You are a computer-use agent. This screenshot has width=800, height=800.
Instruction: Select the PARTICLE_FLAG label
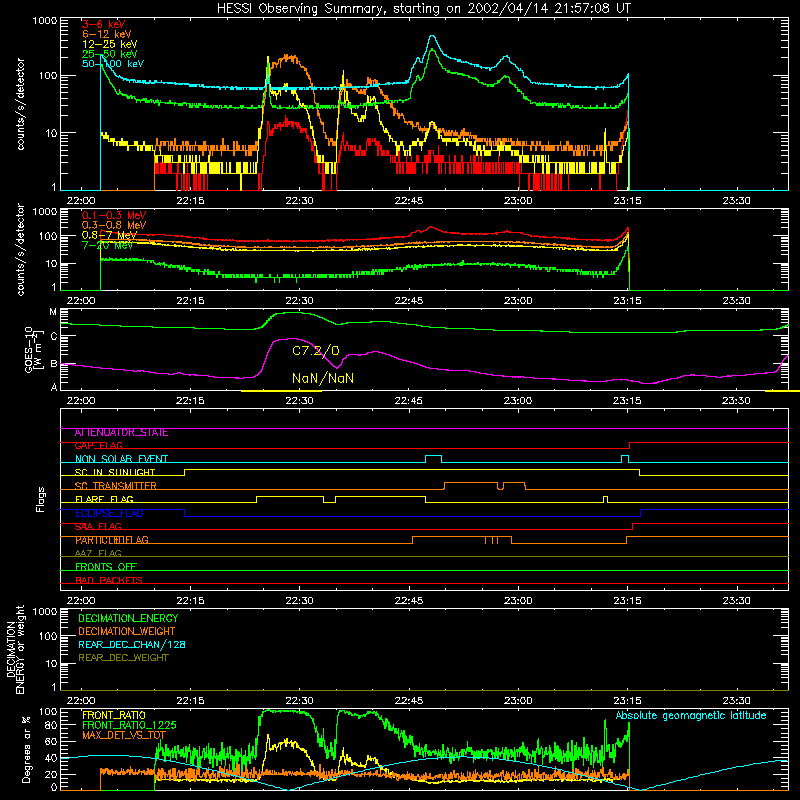(112, 540)
